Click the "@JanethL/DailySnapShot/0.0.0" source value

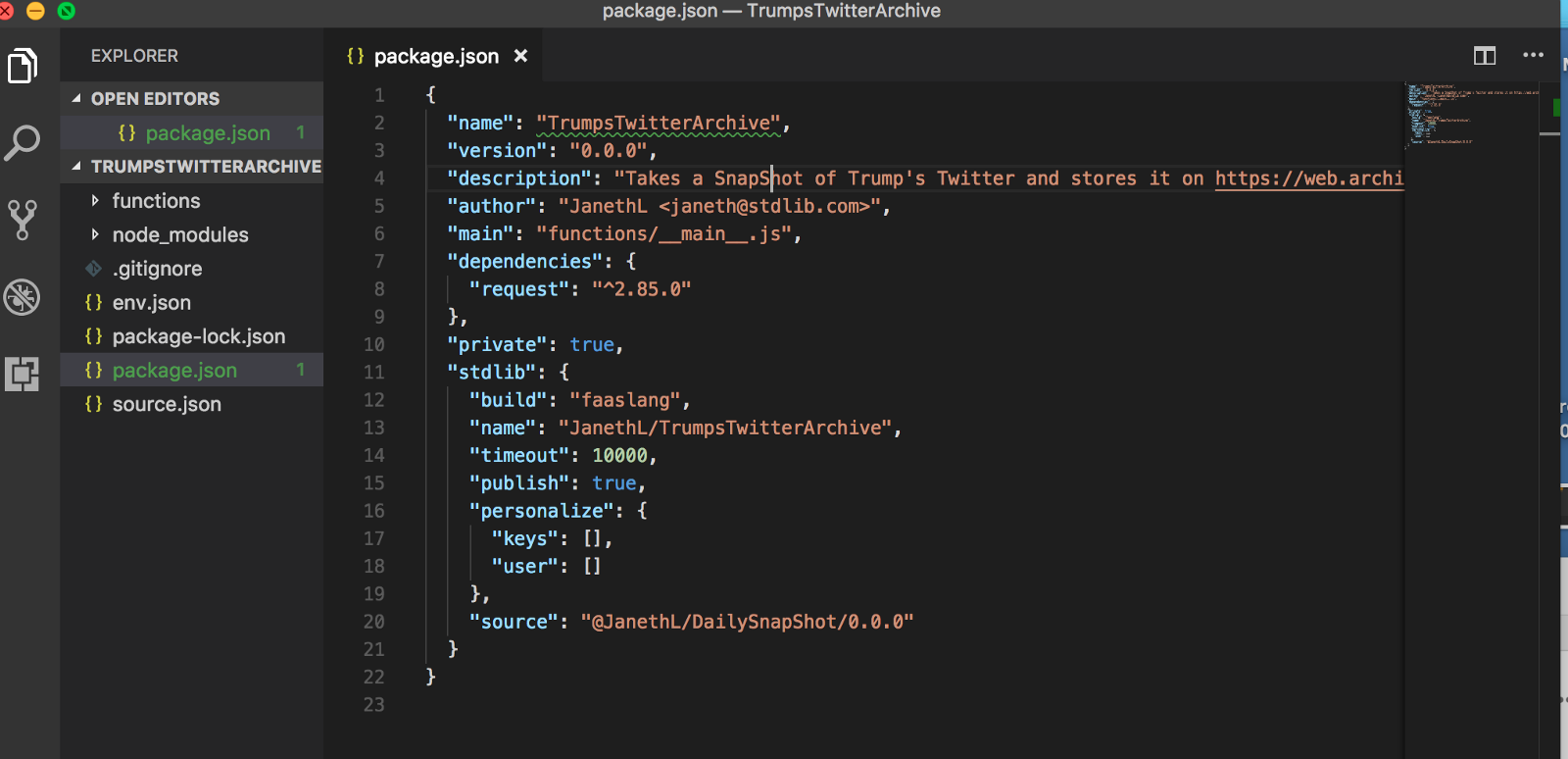[x=747, y=622]
